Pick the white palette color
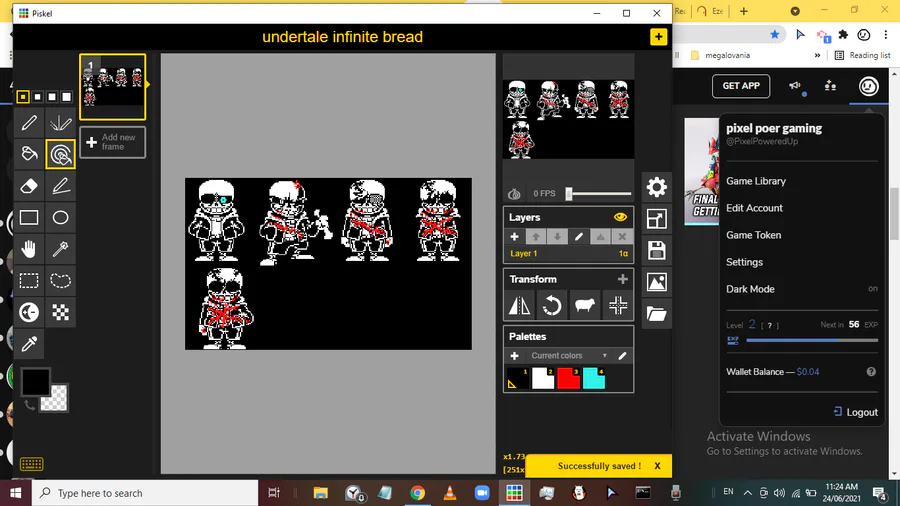 (543, 379)
